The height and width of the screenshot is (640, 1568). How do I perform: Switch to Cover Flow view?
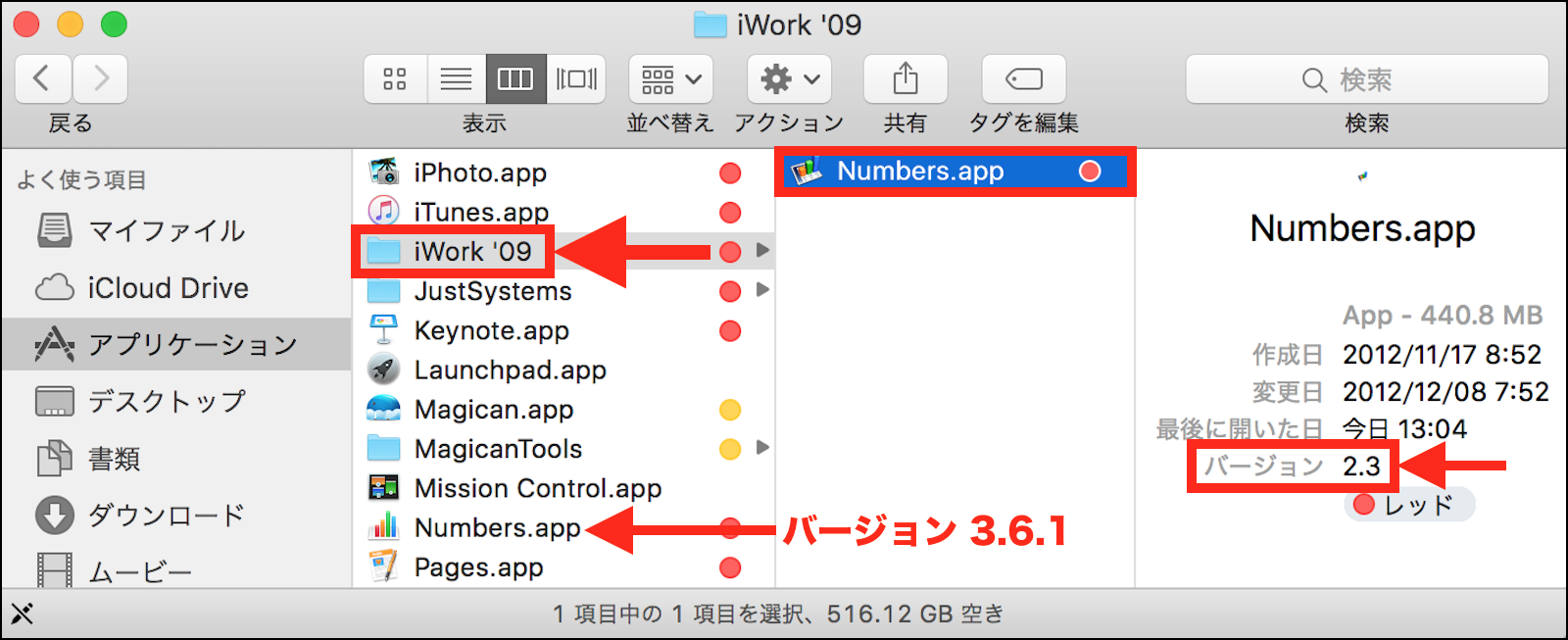click(x=576, y=78)
